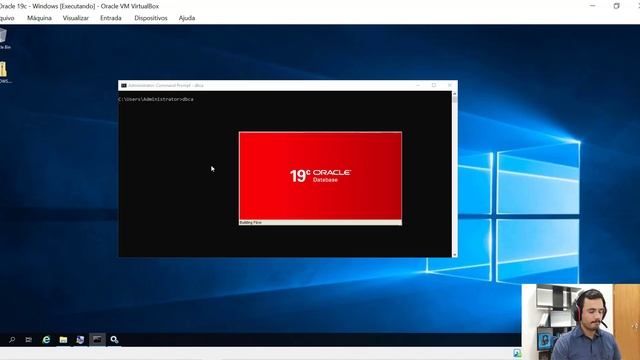Click the Command Prompt title bar text
Screen dimensions: 640x360
point(166,85)
